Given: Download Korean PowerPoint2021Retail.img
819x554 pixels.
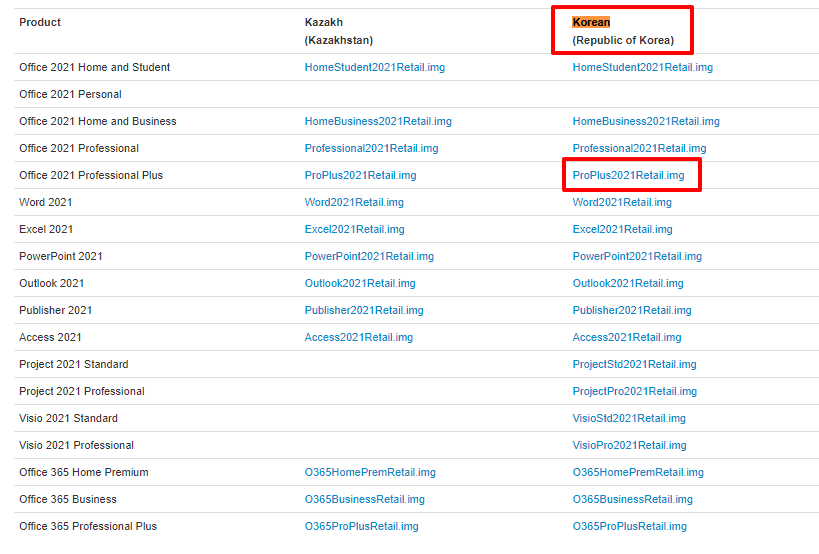Looking at the screenshot, I should [x=637, y=256].
